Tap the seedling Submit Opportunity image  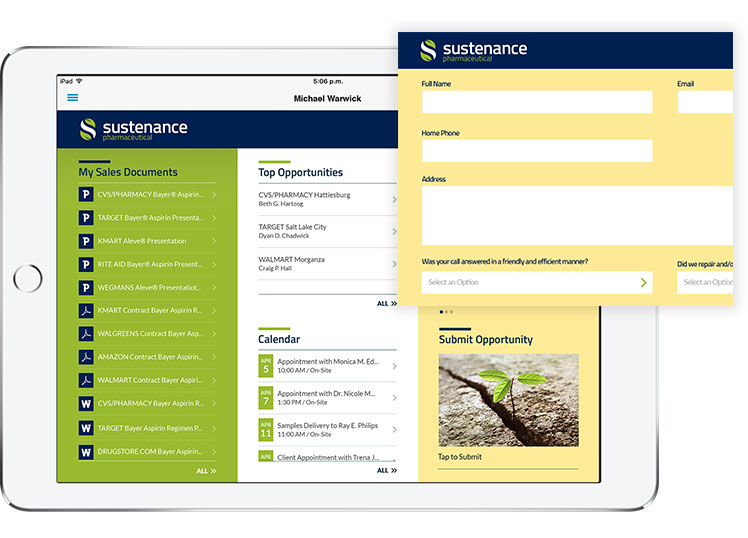pos(509,400)
